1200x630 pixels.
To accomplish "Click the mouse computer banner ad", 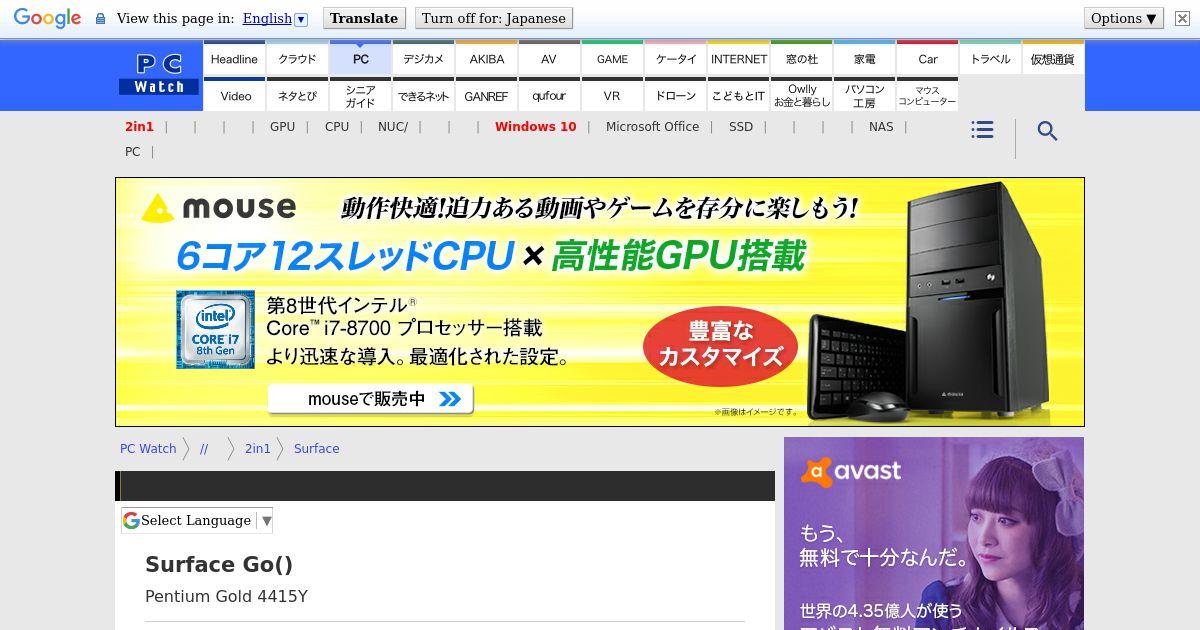I will (600, 302).
